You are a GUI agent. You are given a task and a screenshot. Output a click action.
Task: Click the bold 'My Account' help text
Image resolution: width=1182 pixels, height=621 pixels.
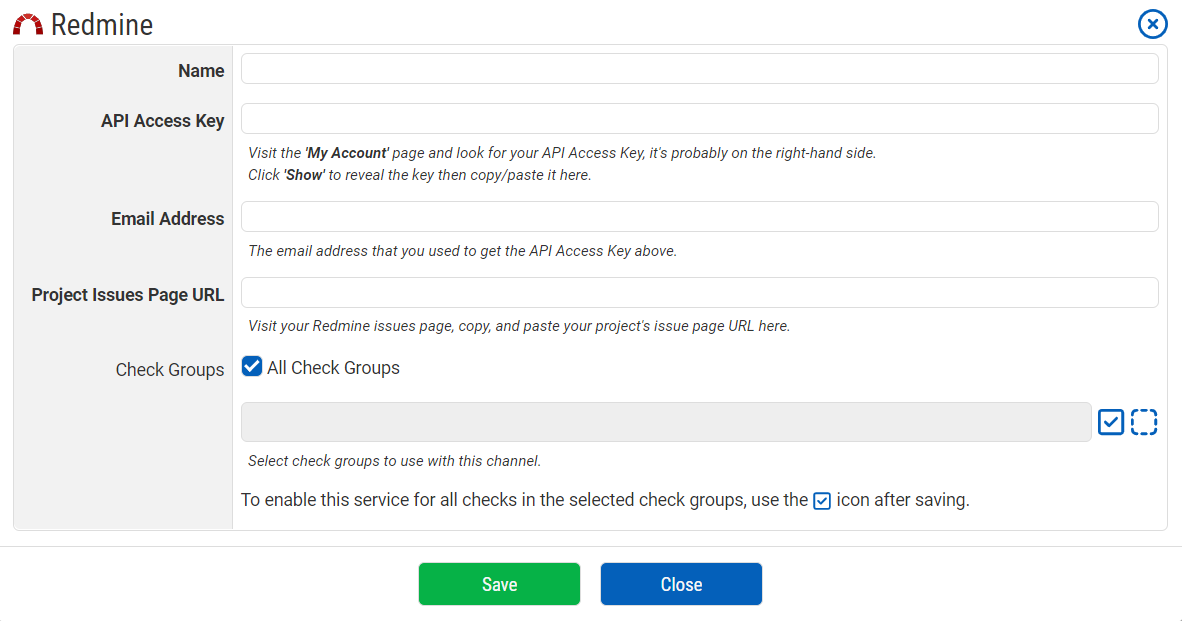point(346,153)
